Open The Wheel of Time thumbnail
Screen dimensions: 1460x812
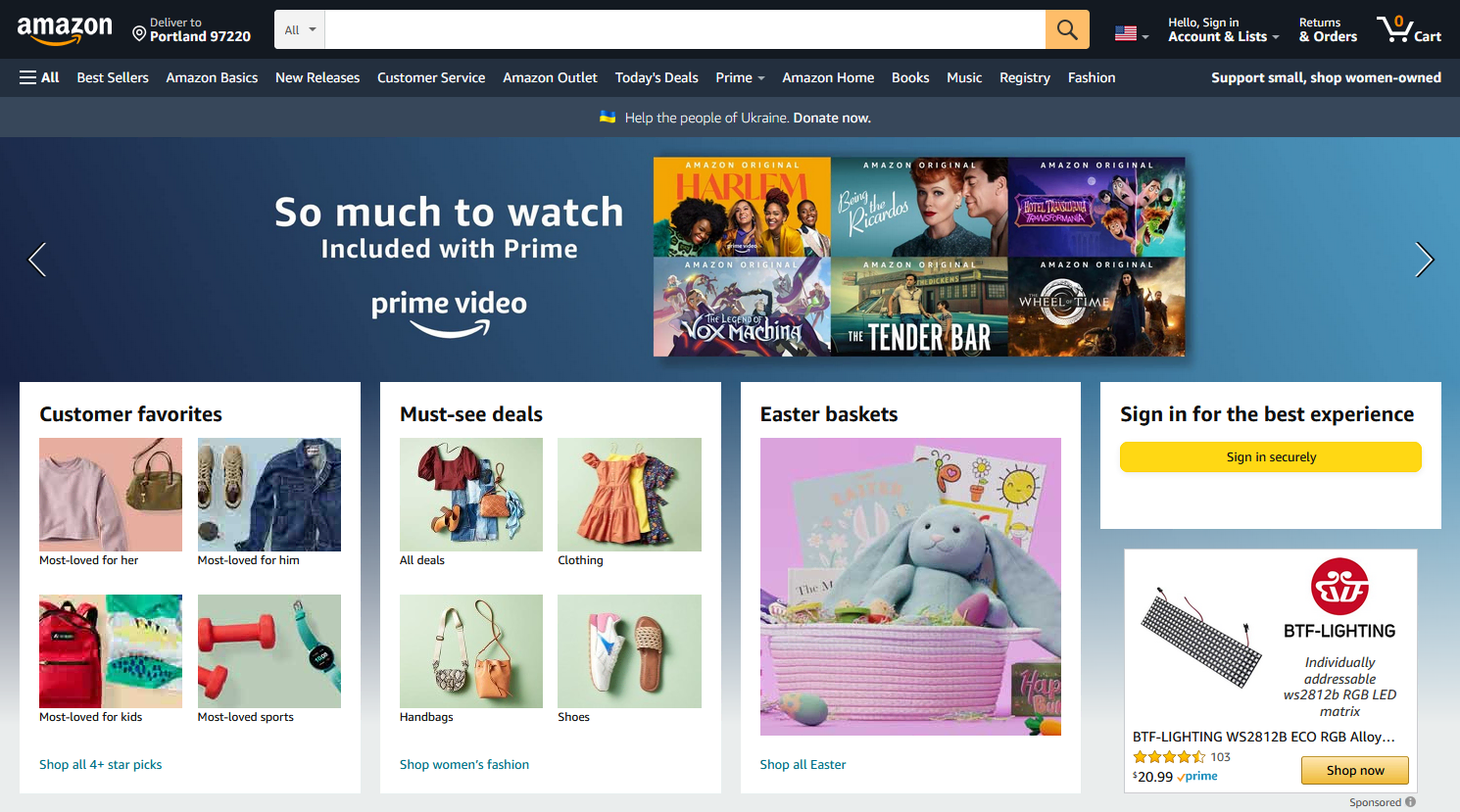[1096, 307]
